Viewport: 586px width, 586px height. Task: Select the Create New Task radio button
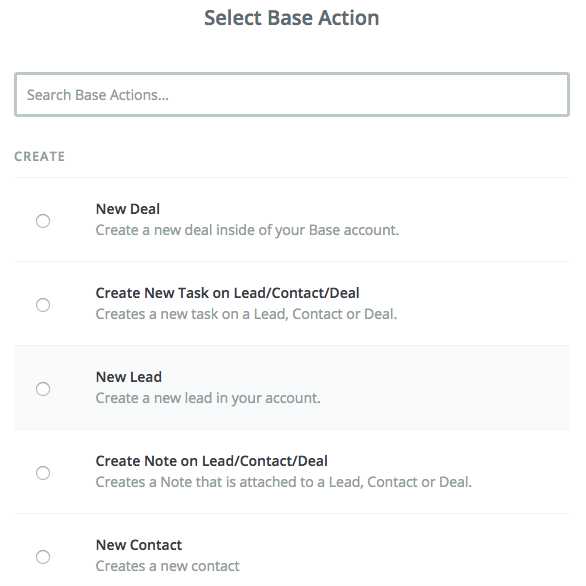coord(43,305)
